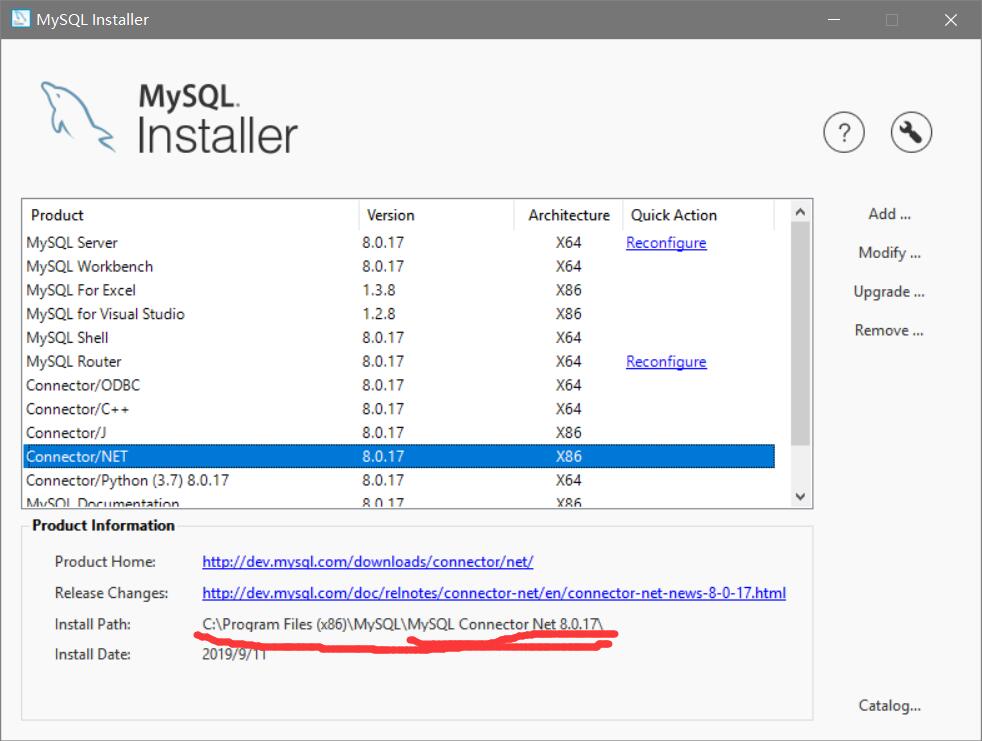982x741 pixels.
Task: Sort by the Version column header
Action: coord(390,215)
